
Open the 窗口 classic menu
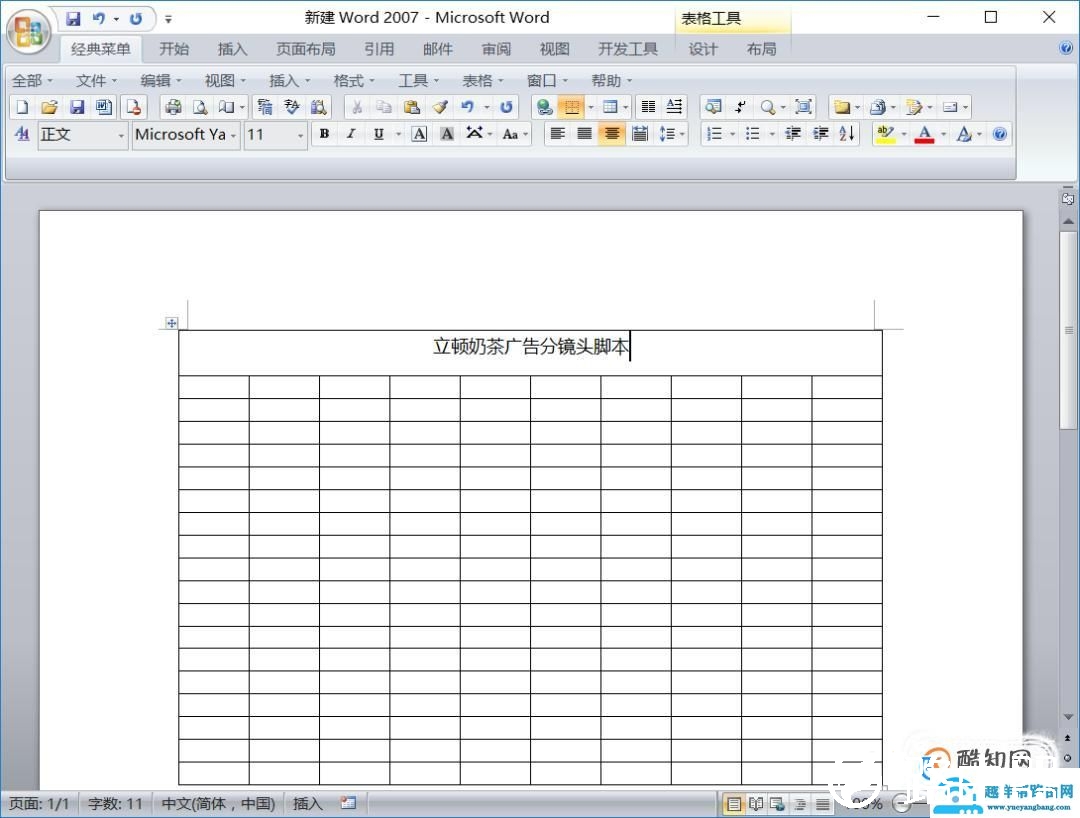548,81
